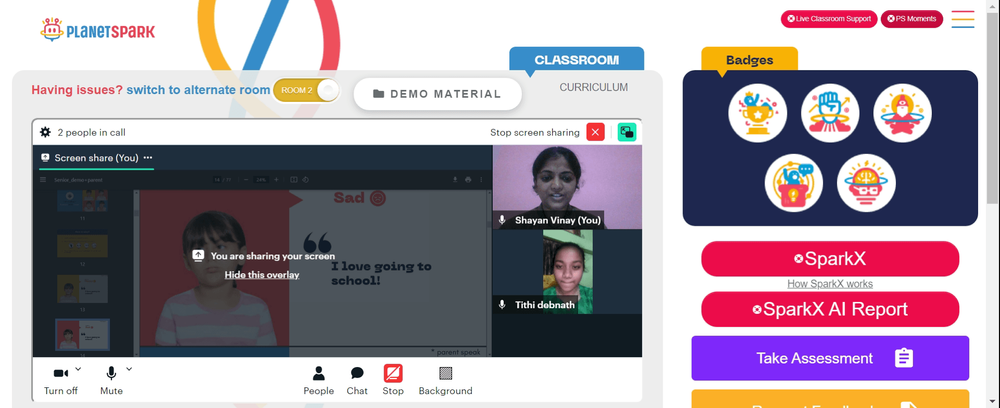1000x408 pixels.
Task: Click PDF zoom in plus icon
Action: click(x=276, y=180)
